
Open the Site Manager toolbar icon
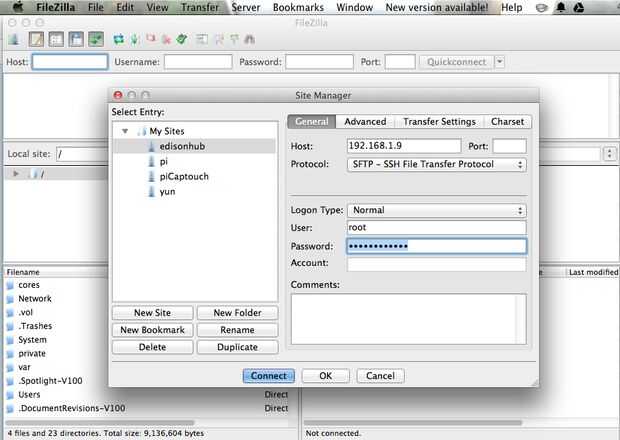coord(14,39)
